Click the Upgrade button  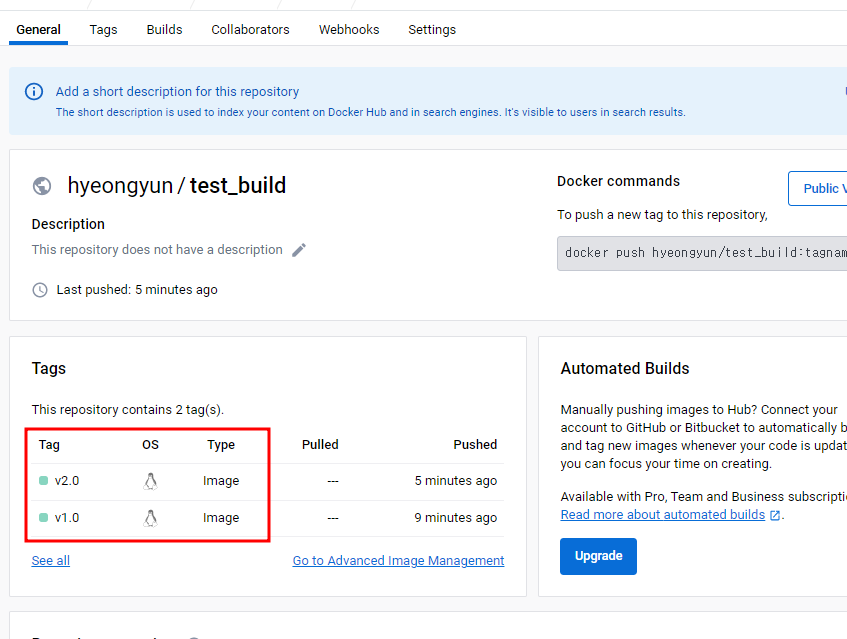pos(598,556)
